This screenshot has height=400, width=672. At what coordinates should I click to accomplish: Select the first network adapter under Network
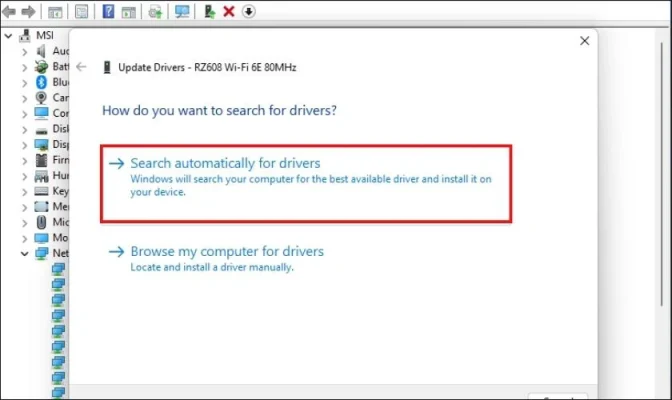coord(58,270)
